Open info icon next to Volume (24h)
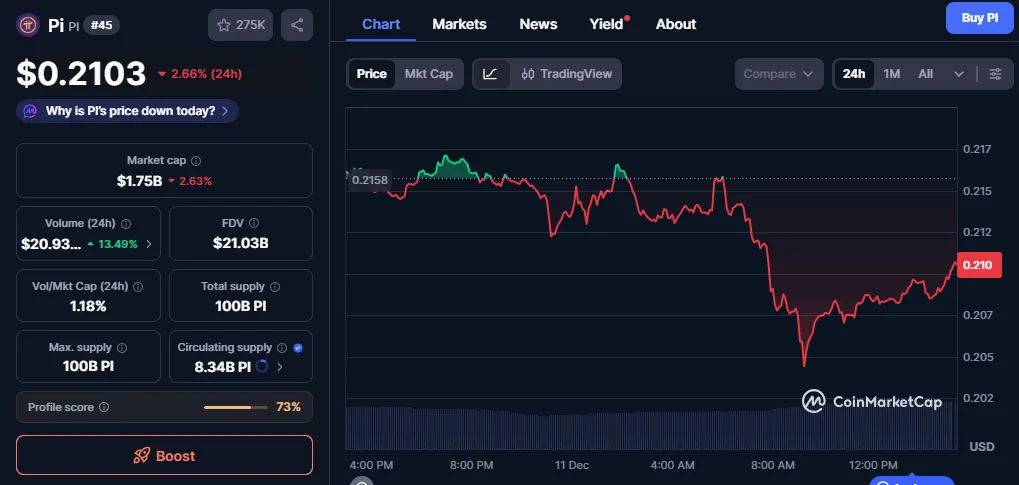1019x485 pixels. tap(126, 224)
